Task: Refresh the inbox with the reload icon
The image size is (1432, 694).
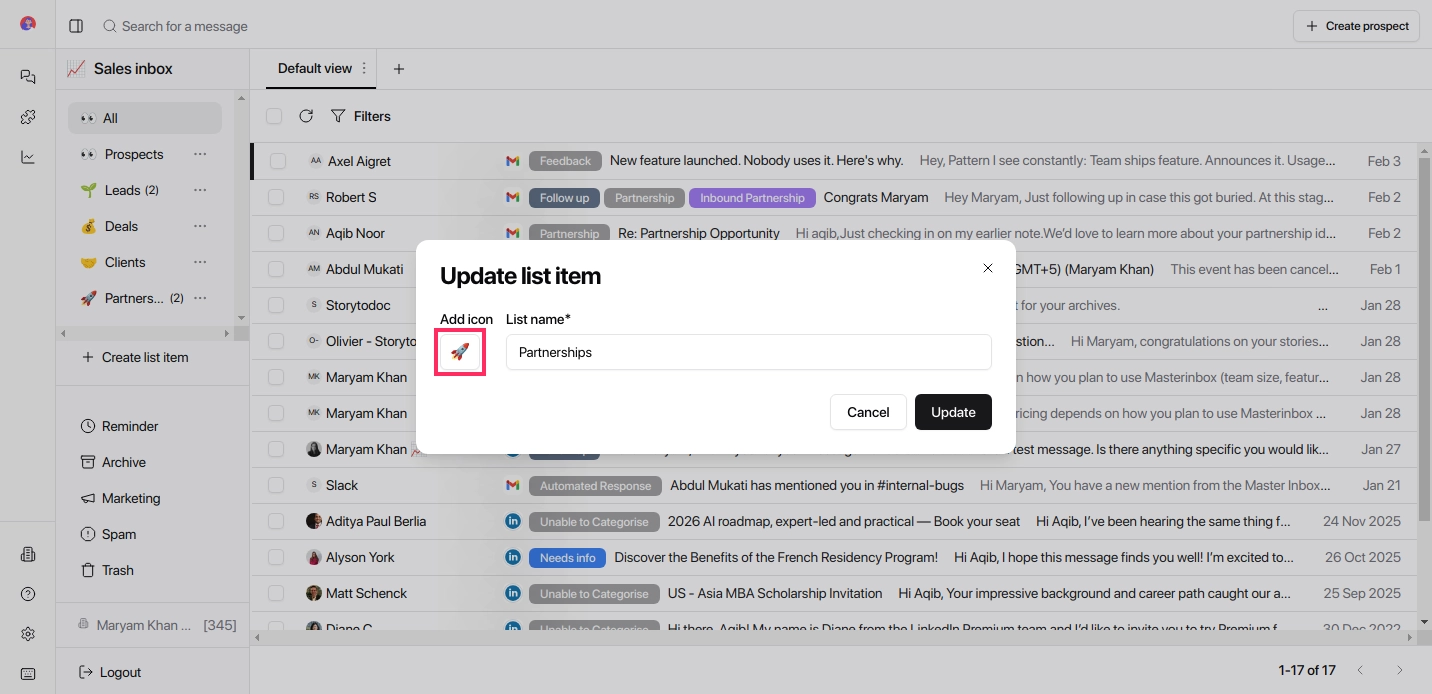Action: [307, 116]
